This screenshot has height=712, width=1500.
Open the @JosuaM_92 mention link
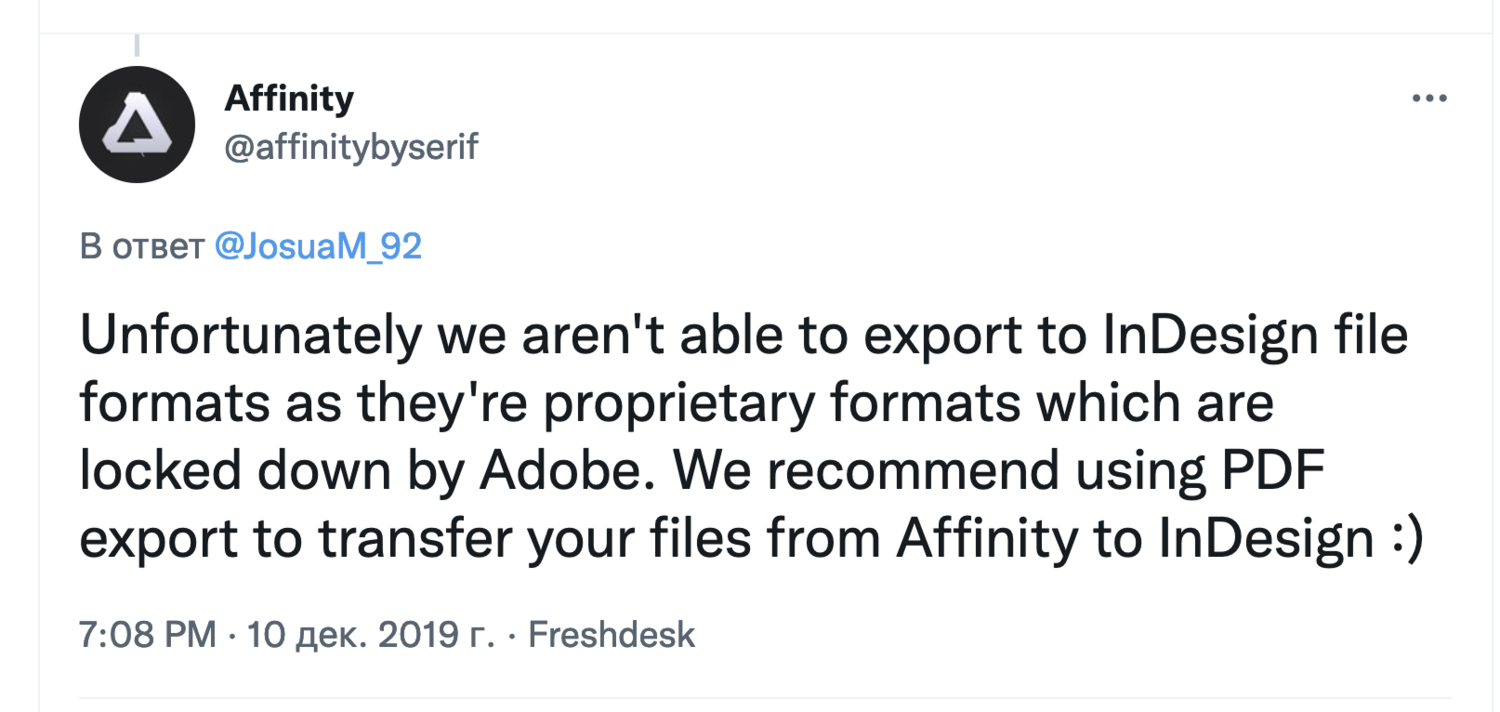click(318, 246)
